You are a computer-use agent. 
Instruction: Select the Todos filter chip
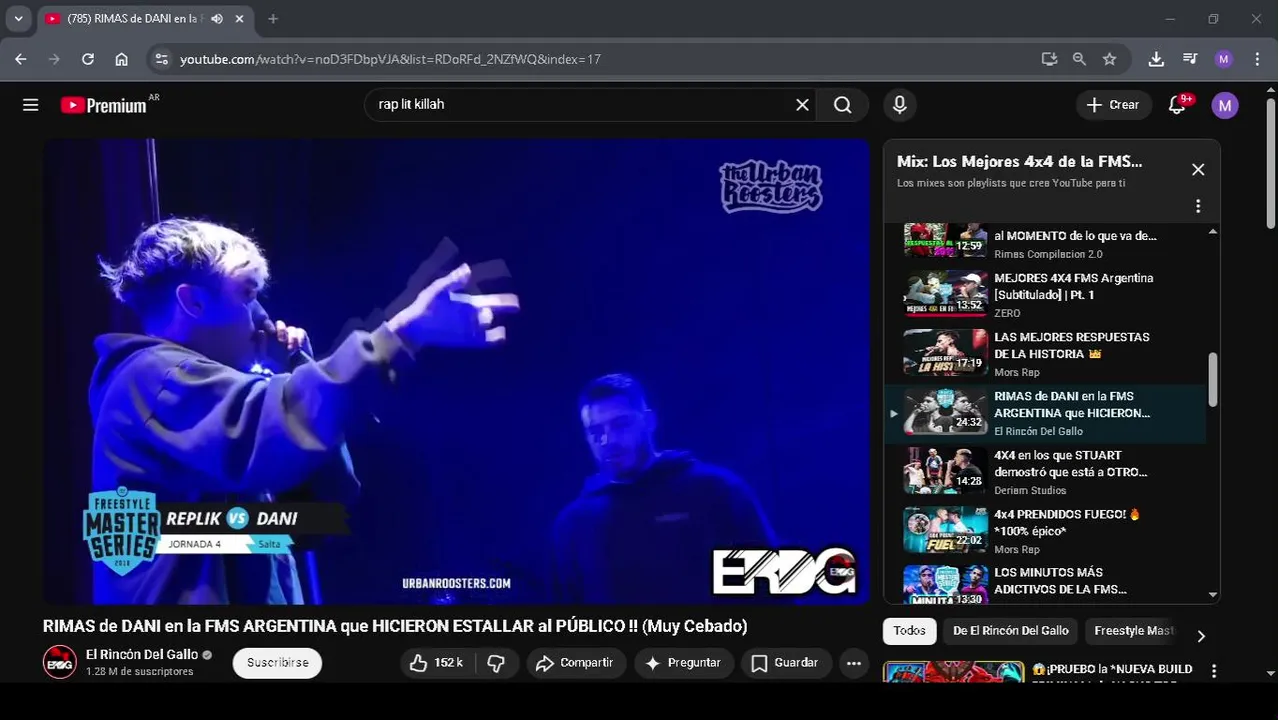[909, 631]
